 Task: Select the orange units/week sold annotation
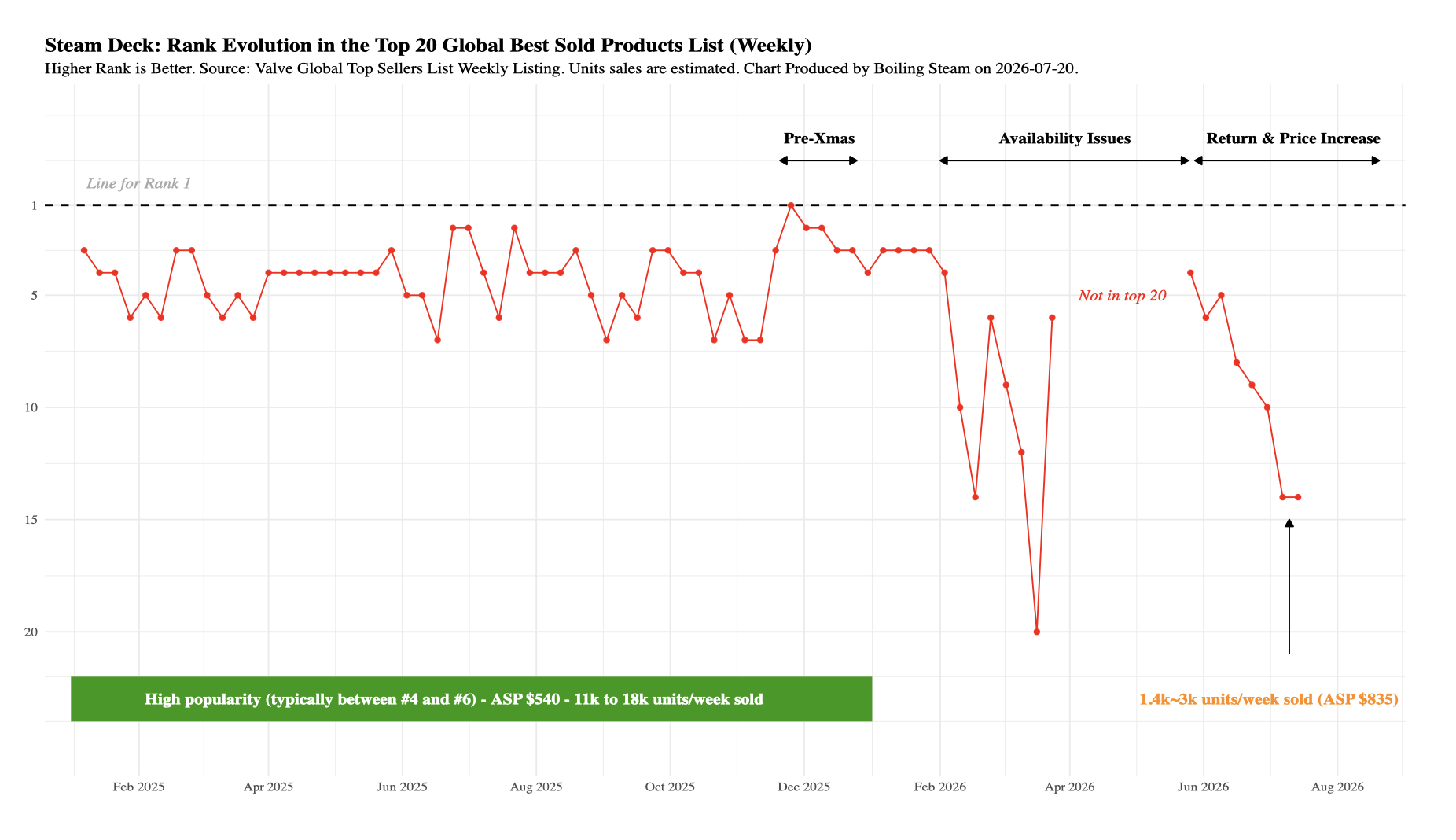click(1268, 699)
